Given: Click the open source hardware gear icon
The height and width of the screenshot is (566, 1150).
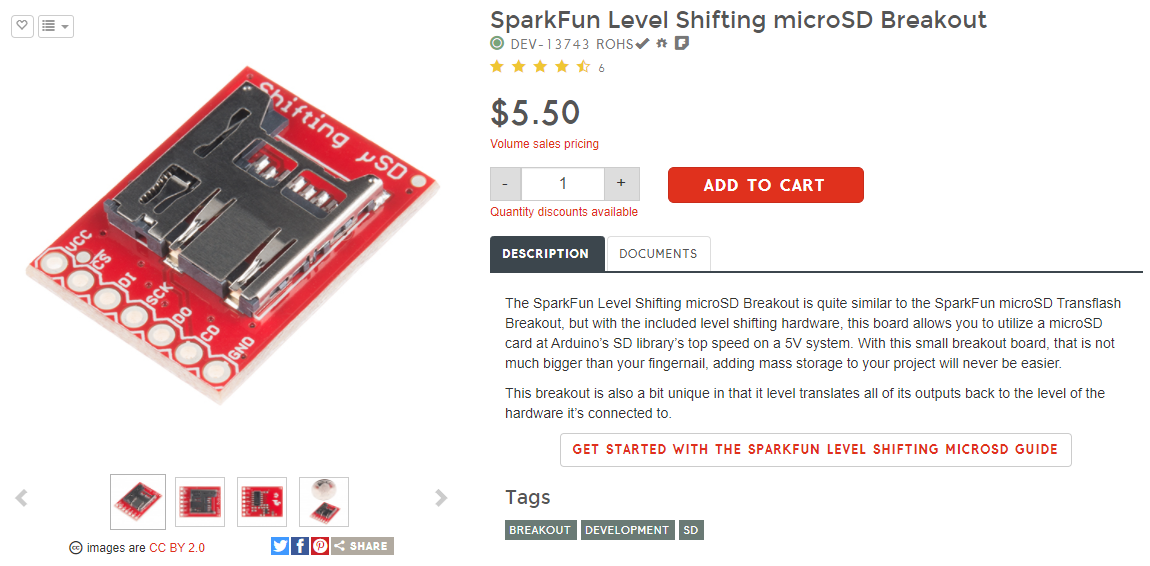Looking at the screenshot, I should [x=661, y=44].
